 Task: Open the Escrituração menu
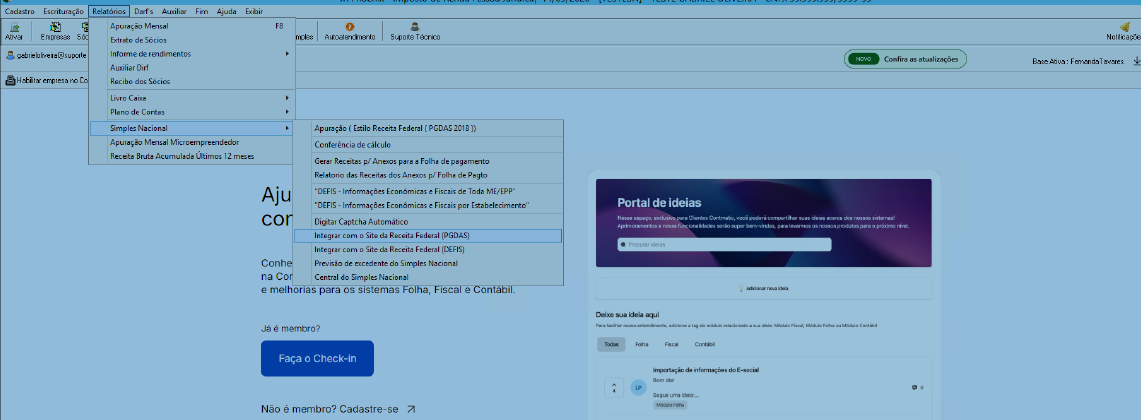click(x=63, y=12)
